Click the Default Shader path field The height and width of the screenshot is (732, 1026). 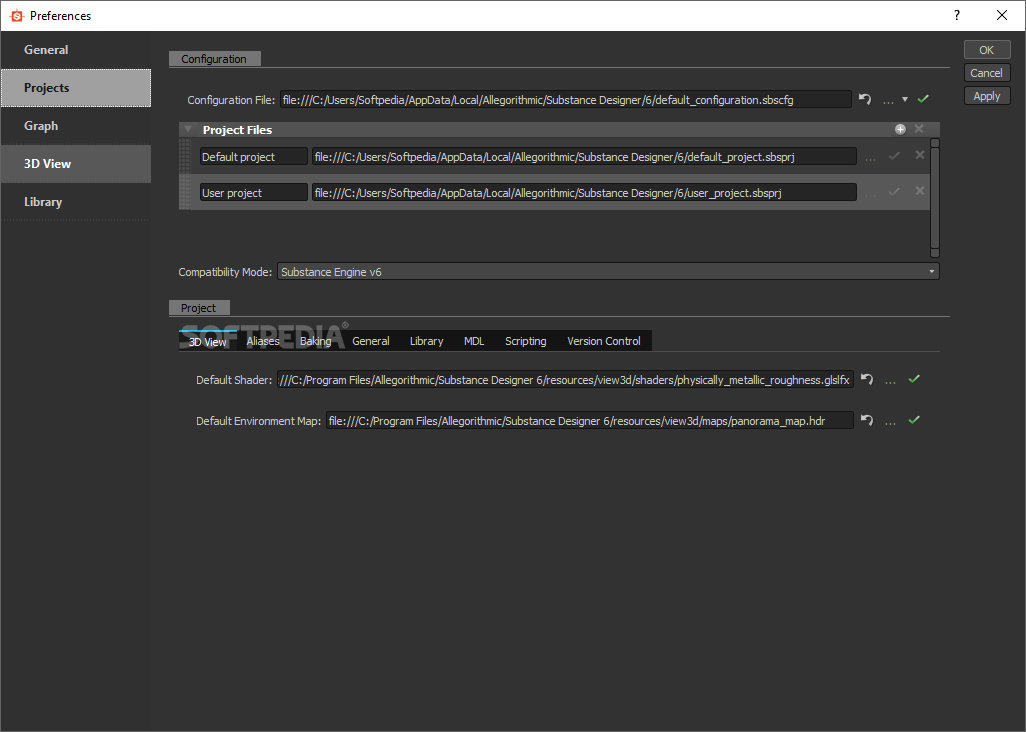coord(565,379)
